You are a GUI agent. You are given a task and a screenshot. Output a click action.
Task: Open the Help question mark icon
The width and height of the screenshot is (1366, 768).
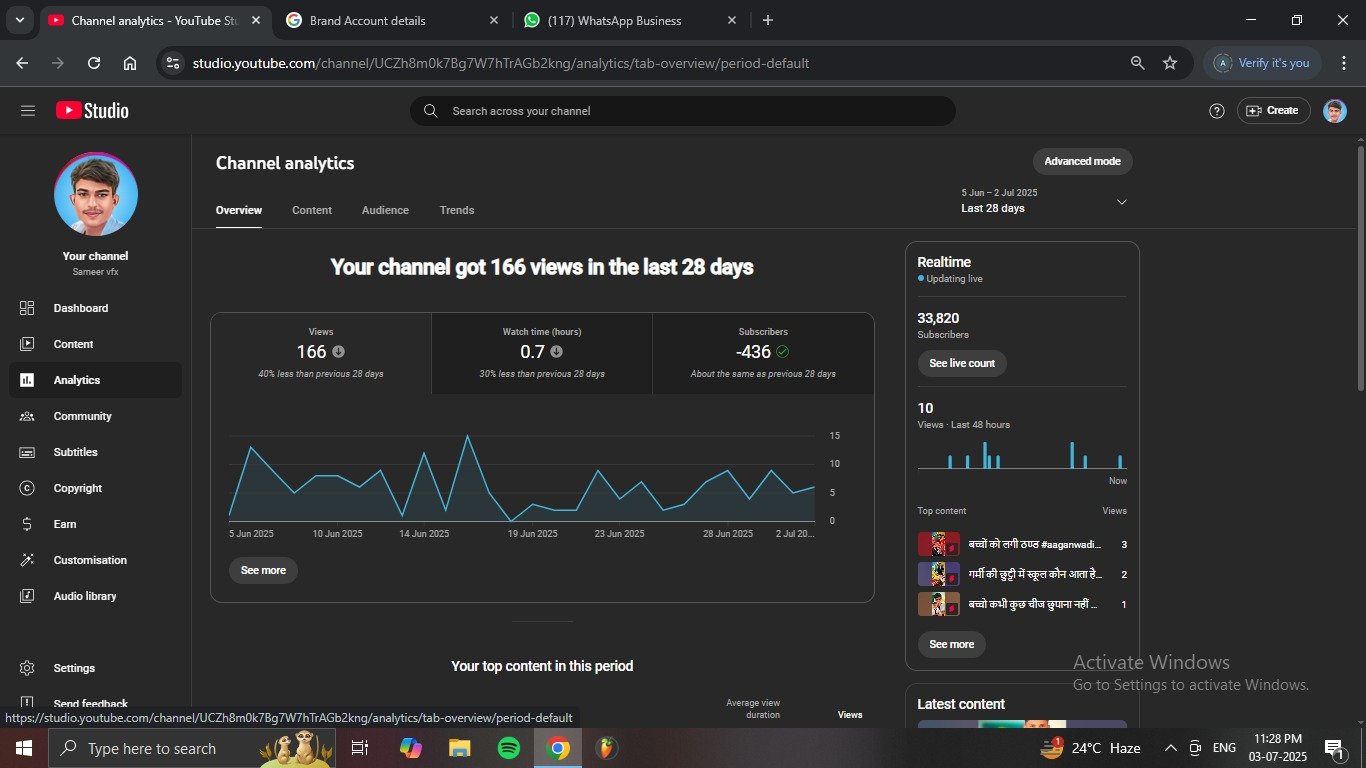[1217, 111]
